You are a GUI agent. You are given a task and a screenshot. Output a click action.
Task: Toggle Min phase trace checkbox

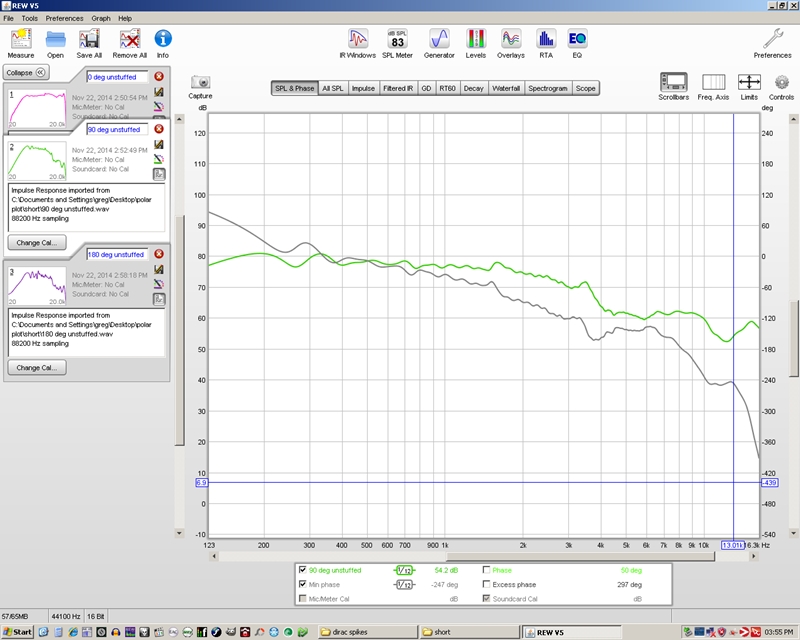tap(303, 584)
